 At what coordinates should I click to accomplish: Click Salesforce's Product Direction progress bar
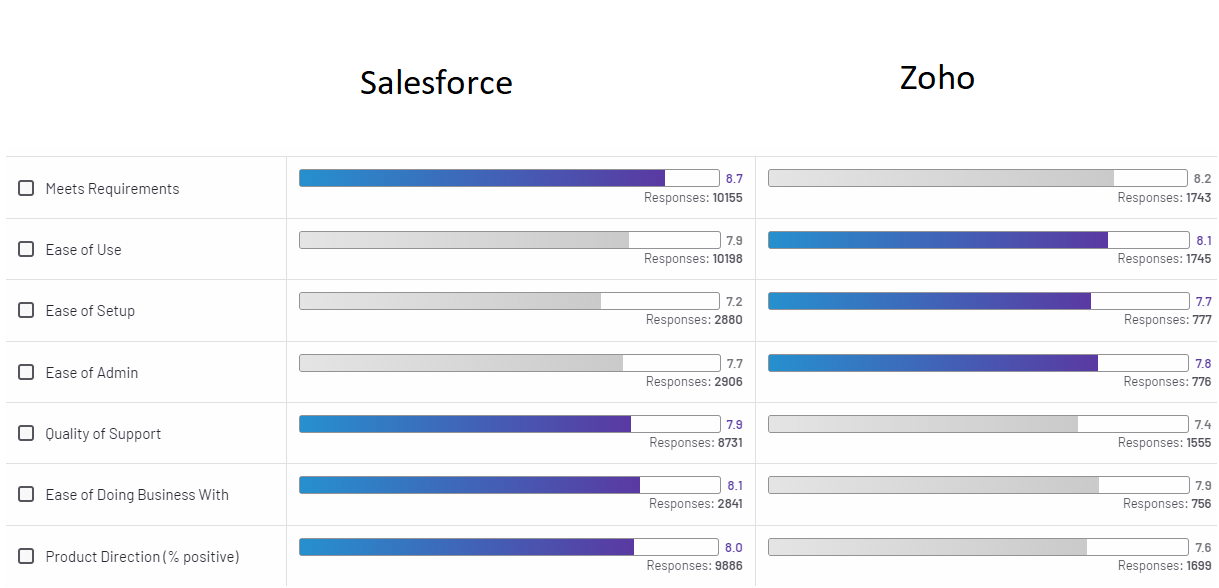[508, 547]
